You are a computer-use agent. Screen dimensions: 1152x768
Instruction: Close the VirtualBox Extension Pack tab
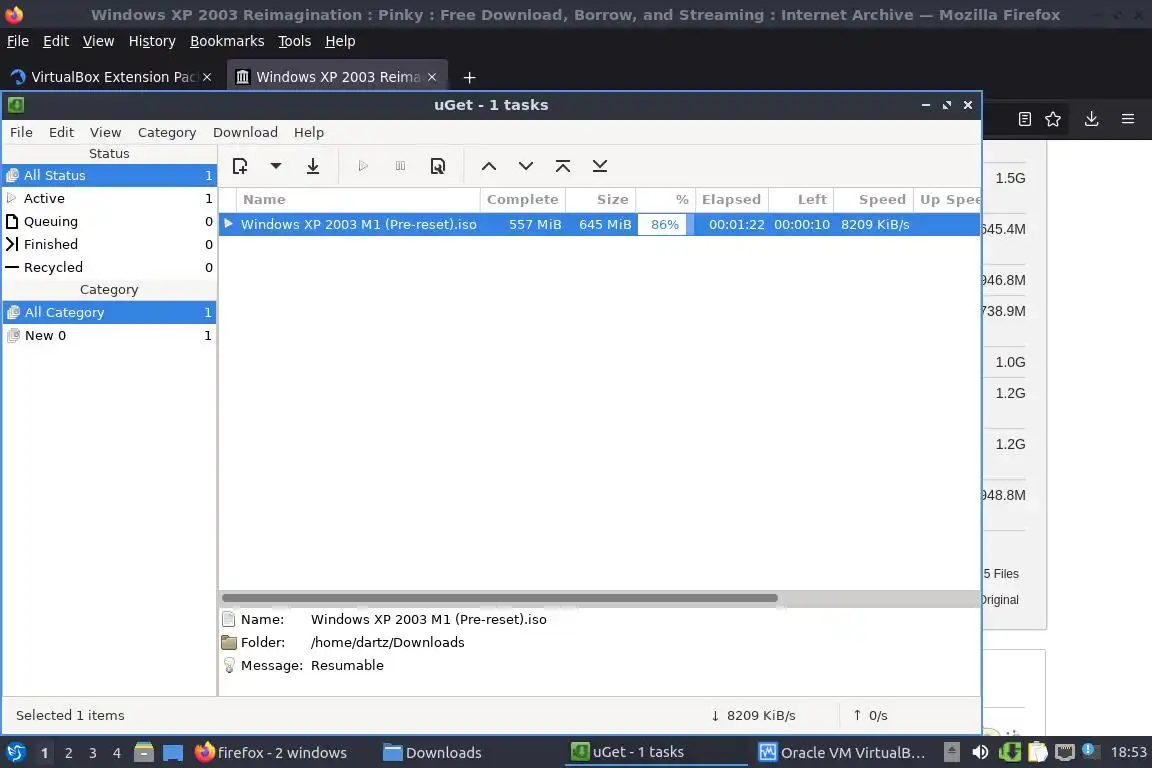coord(207,77)
